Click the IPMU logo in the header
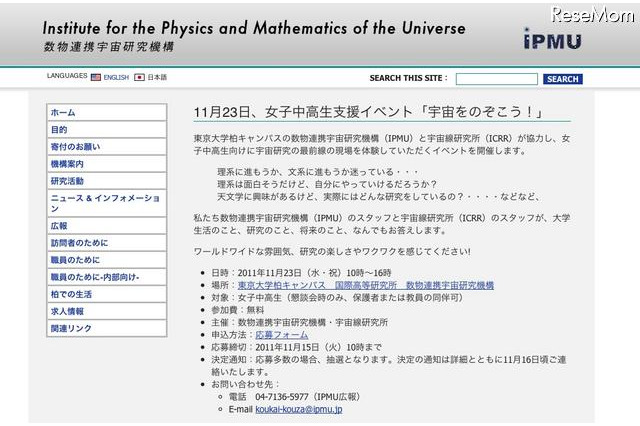Image resolution: width=640 pixels, height=426 pixels. 552,39
